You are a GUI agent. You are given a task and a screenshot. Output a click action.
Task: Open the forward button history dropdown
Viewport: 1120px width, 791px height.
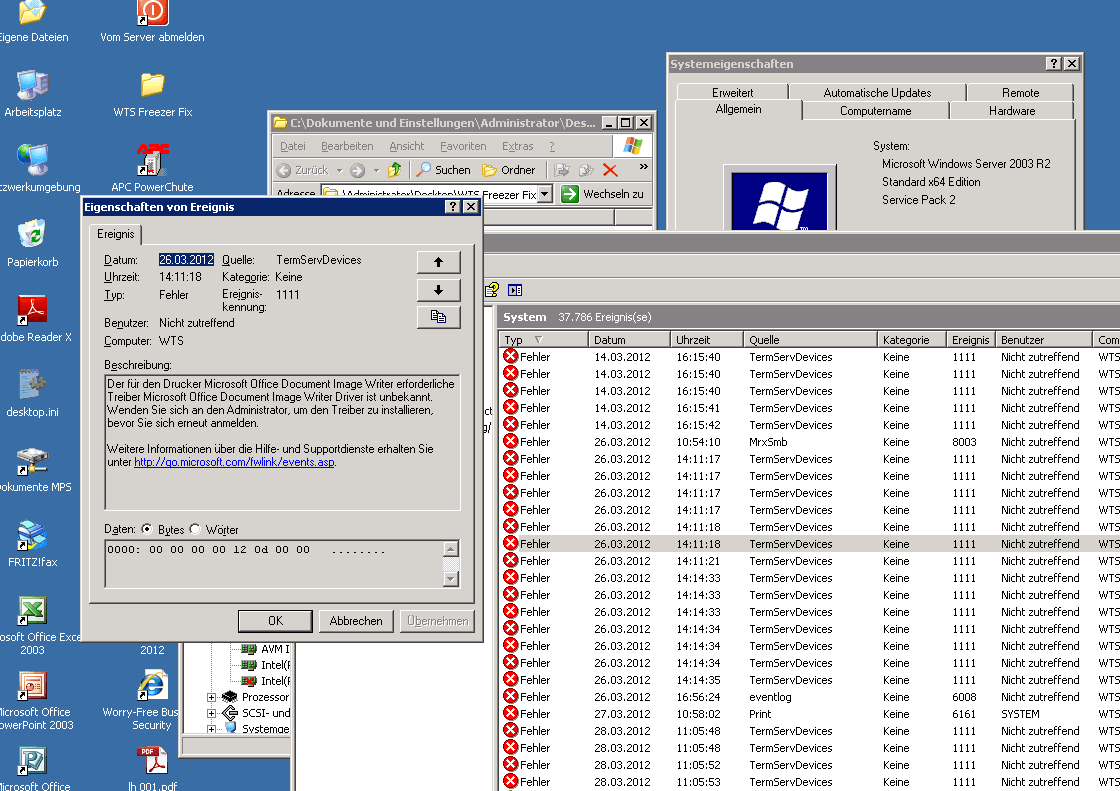[376, 170]
